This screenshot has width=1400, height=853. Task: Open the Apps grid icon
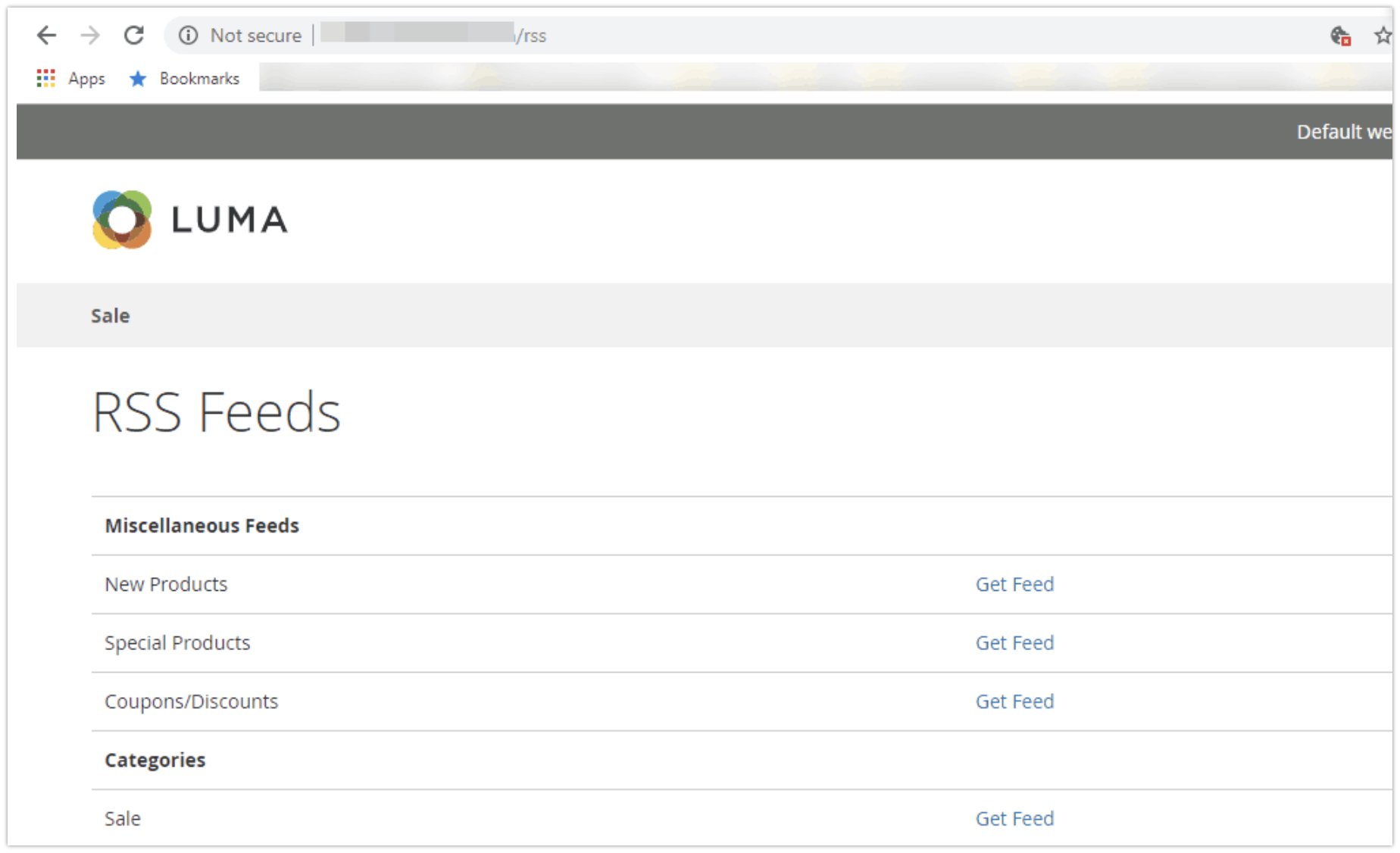coord(46,78)
